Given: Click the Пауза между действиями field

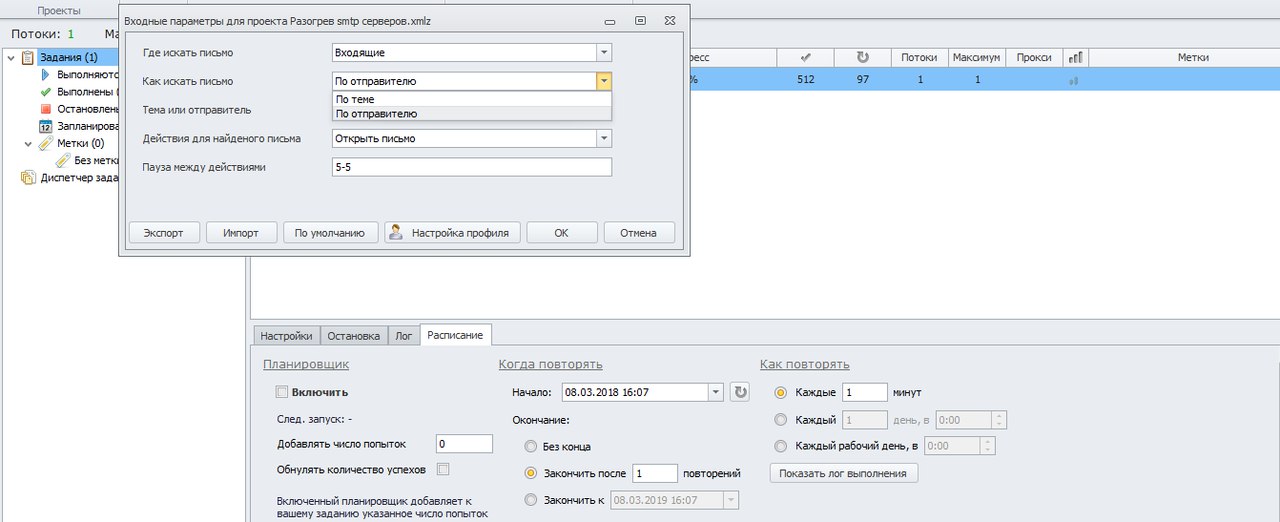Looking at the screenshot, I should coord(471,167).
